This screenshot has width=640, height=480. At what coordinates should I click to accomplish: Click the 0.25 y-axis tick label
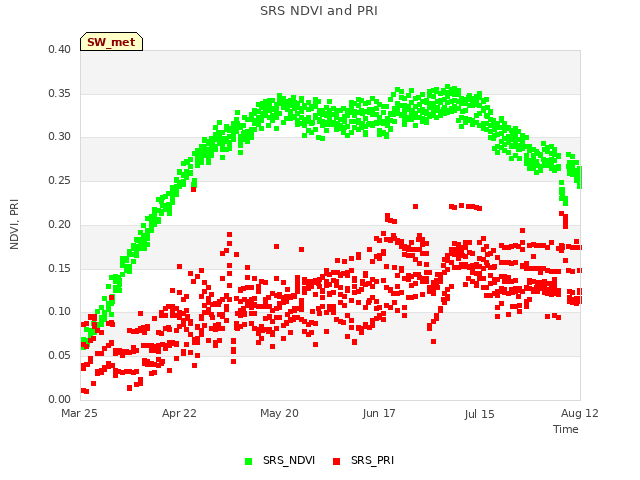click(60, 180)
